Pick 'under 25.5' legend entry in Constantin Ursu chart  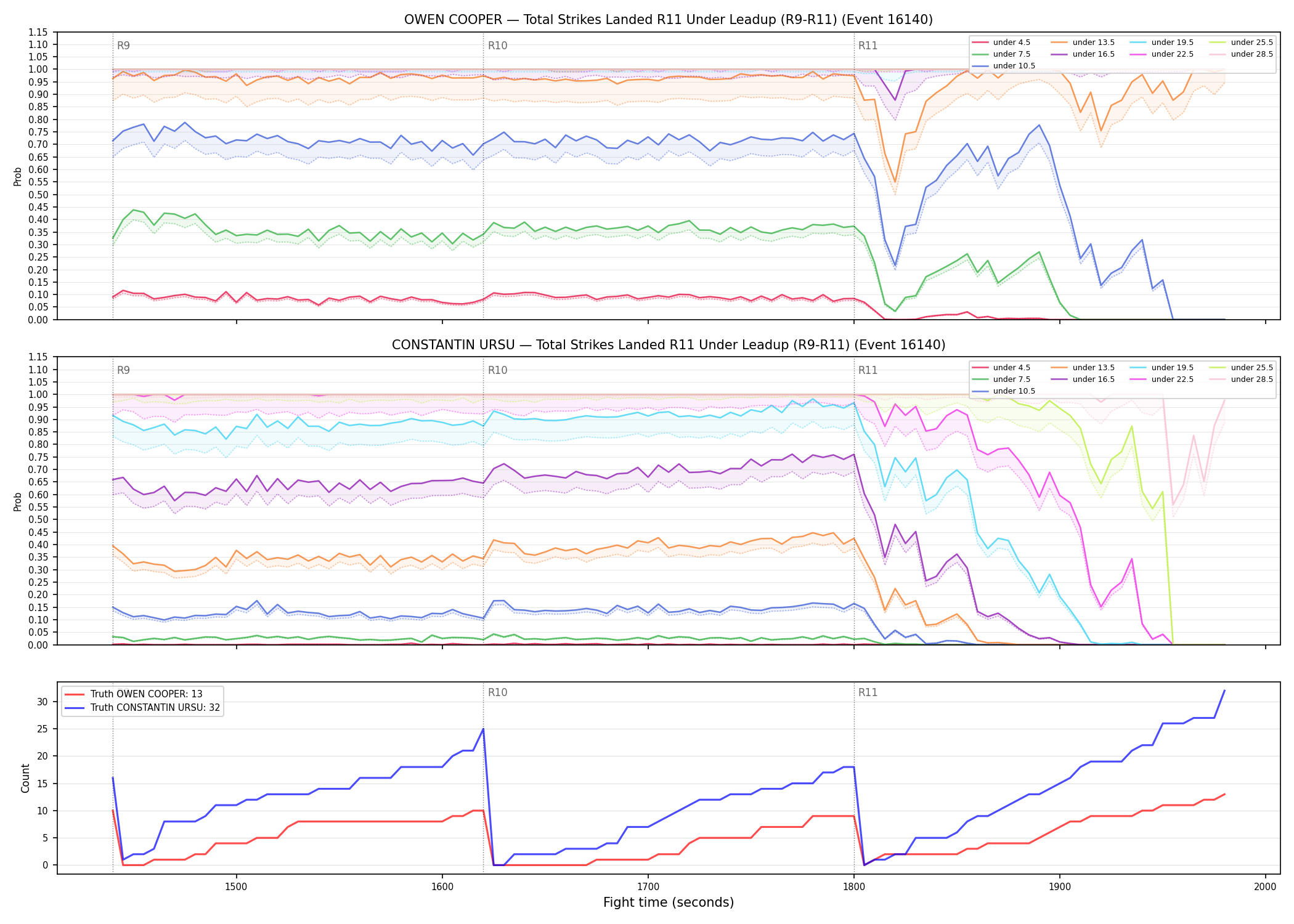click(1241, 368)
